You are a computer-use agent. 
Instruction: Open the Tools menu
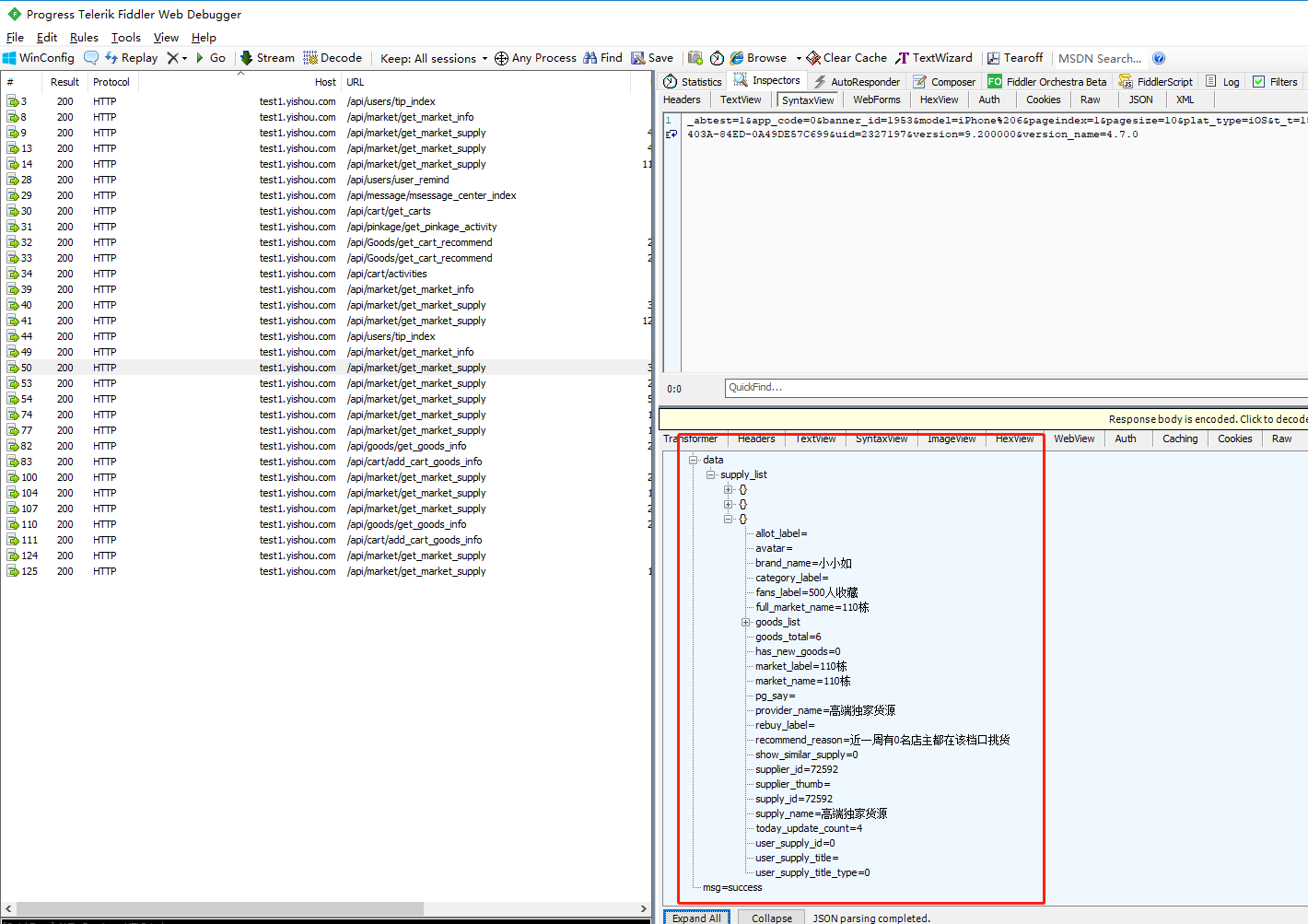(x=126, y=38)
